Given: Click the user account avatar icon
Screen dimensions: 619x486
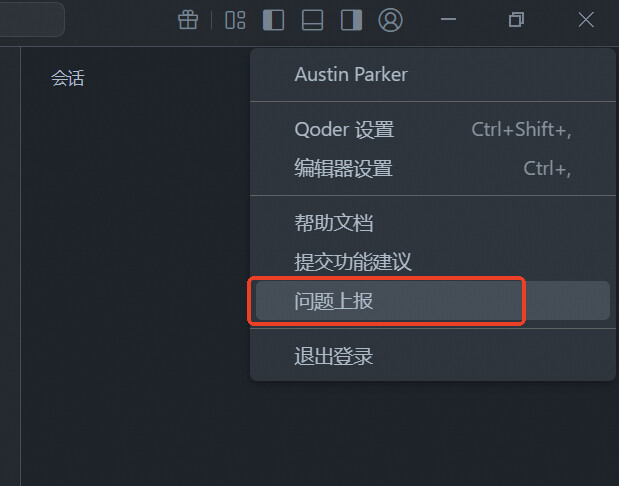Looking at the screenshot, I should 391,20.
